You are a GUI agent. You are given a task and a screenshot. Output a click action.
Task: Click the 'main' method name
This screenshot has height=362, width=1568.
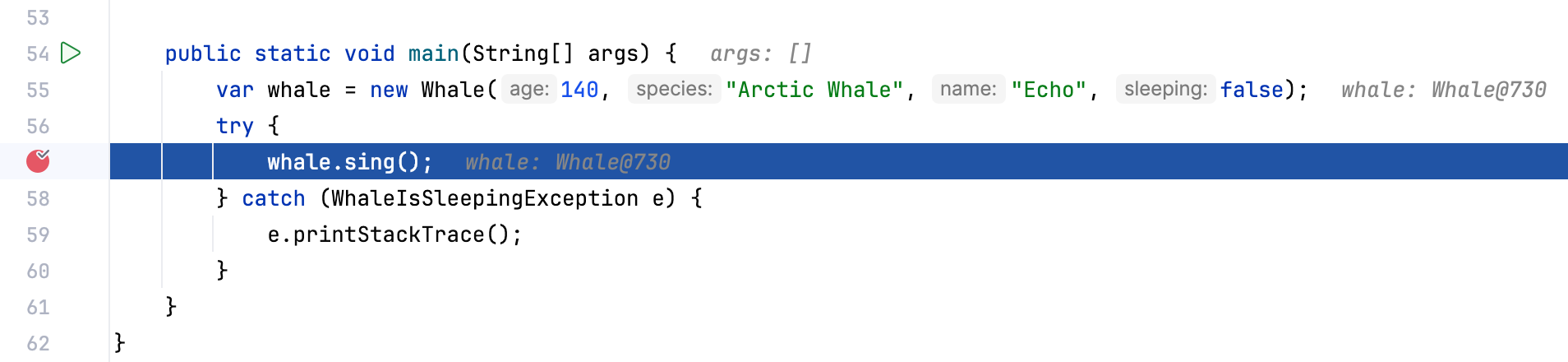433,53
